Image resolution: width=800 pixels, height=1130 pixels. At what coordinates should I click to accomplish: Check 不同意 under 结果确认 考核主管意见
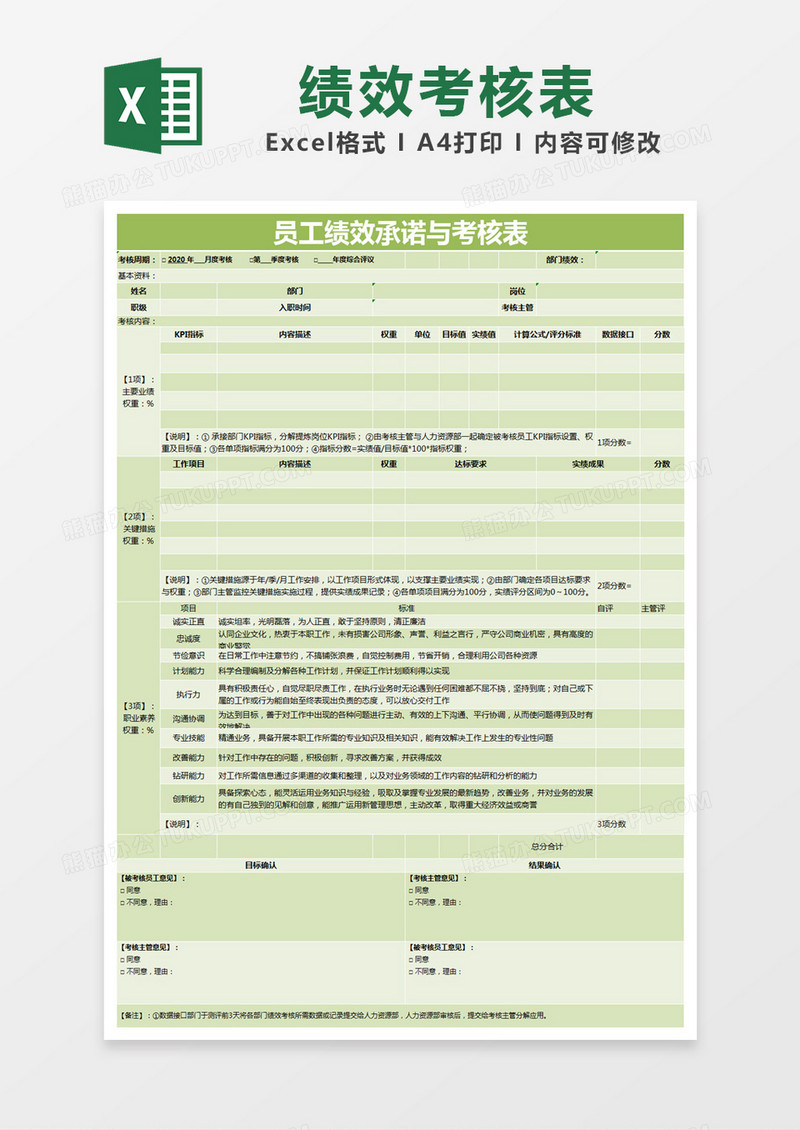point(411,902)
